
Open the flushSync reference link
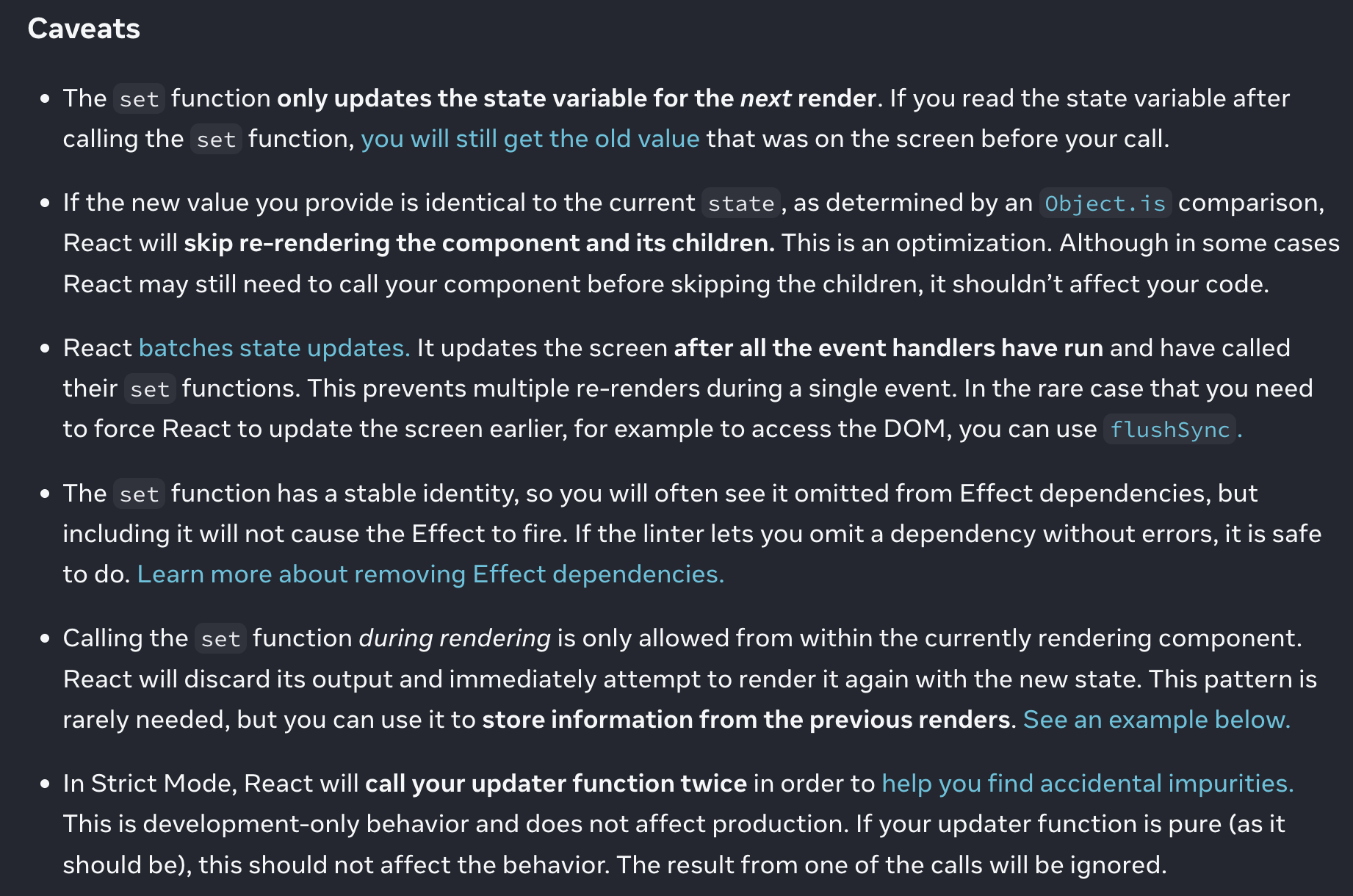(x=1169, y=430)
